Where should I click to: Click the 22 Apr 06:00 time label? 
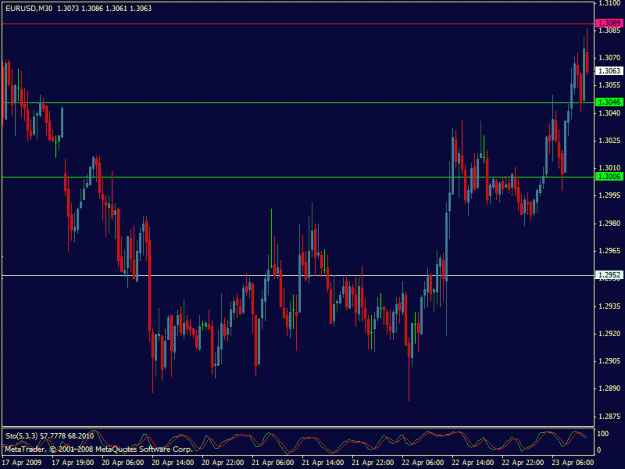423,463
